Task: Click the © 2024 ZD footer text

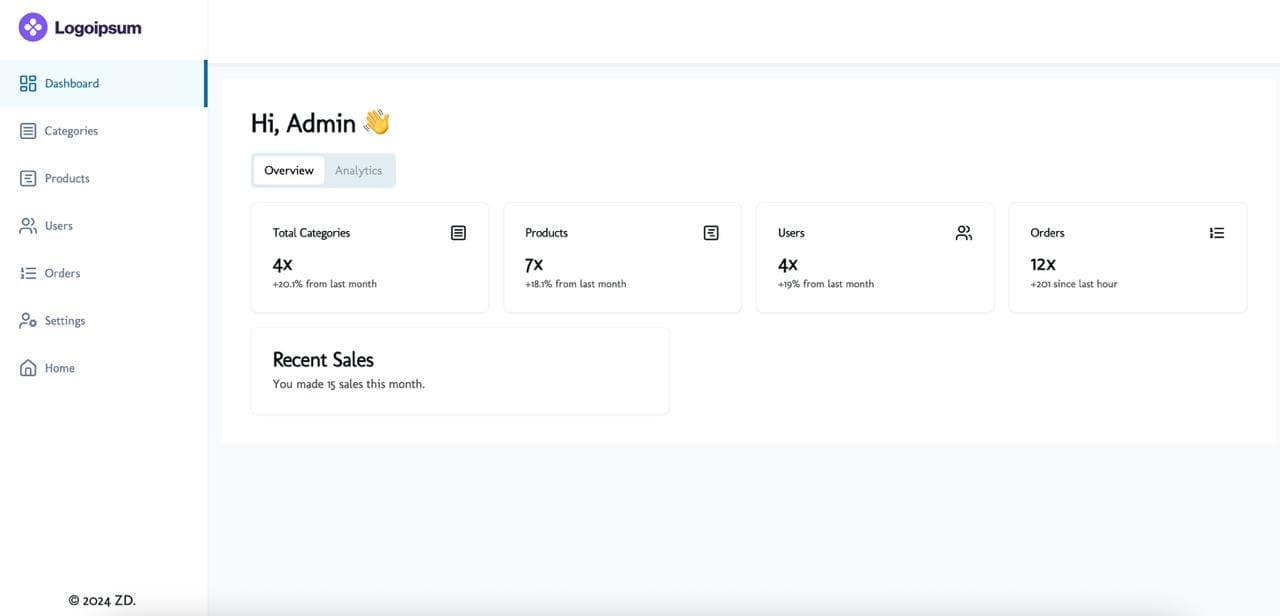Action: tap(101, 600)
